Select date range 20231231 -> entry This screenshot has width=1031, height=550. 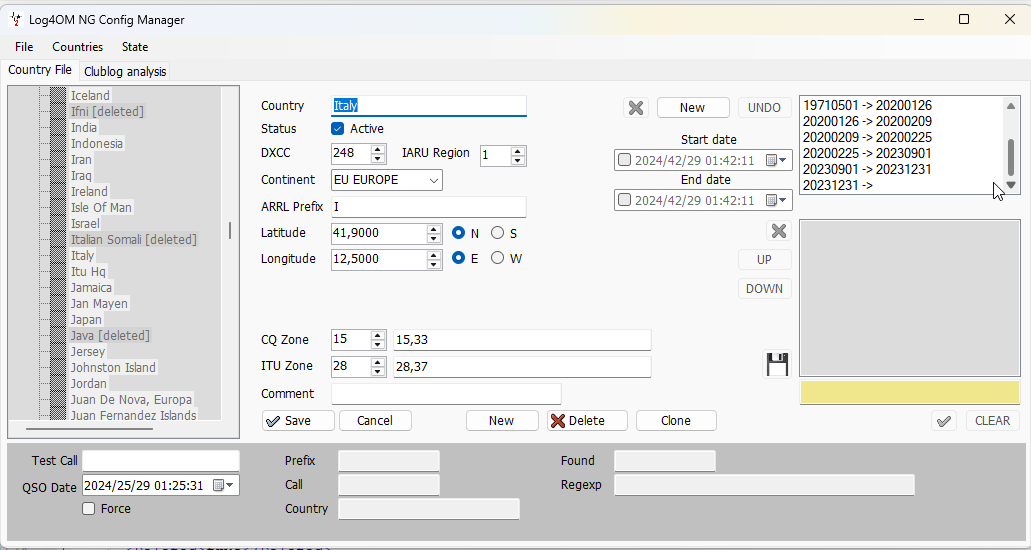coord(838,186)
